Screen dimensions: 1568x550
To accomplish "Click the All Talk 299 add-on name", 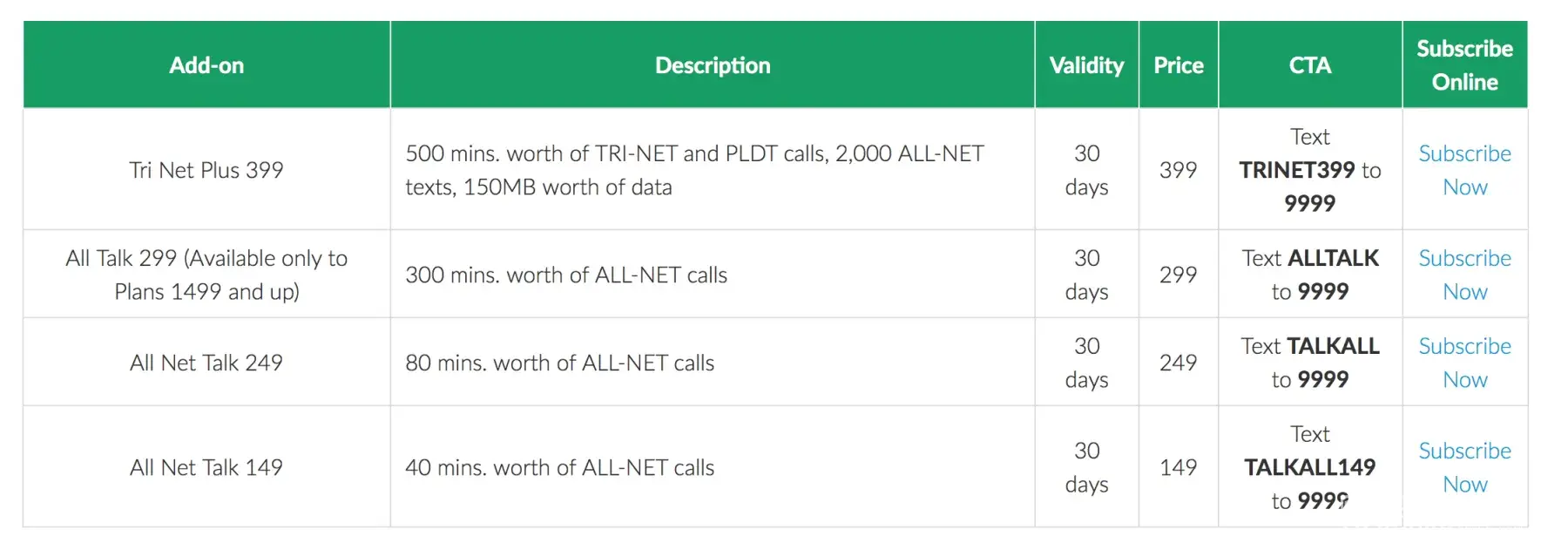I will 206,275.
